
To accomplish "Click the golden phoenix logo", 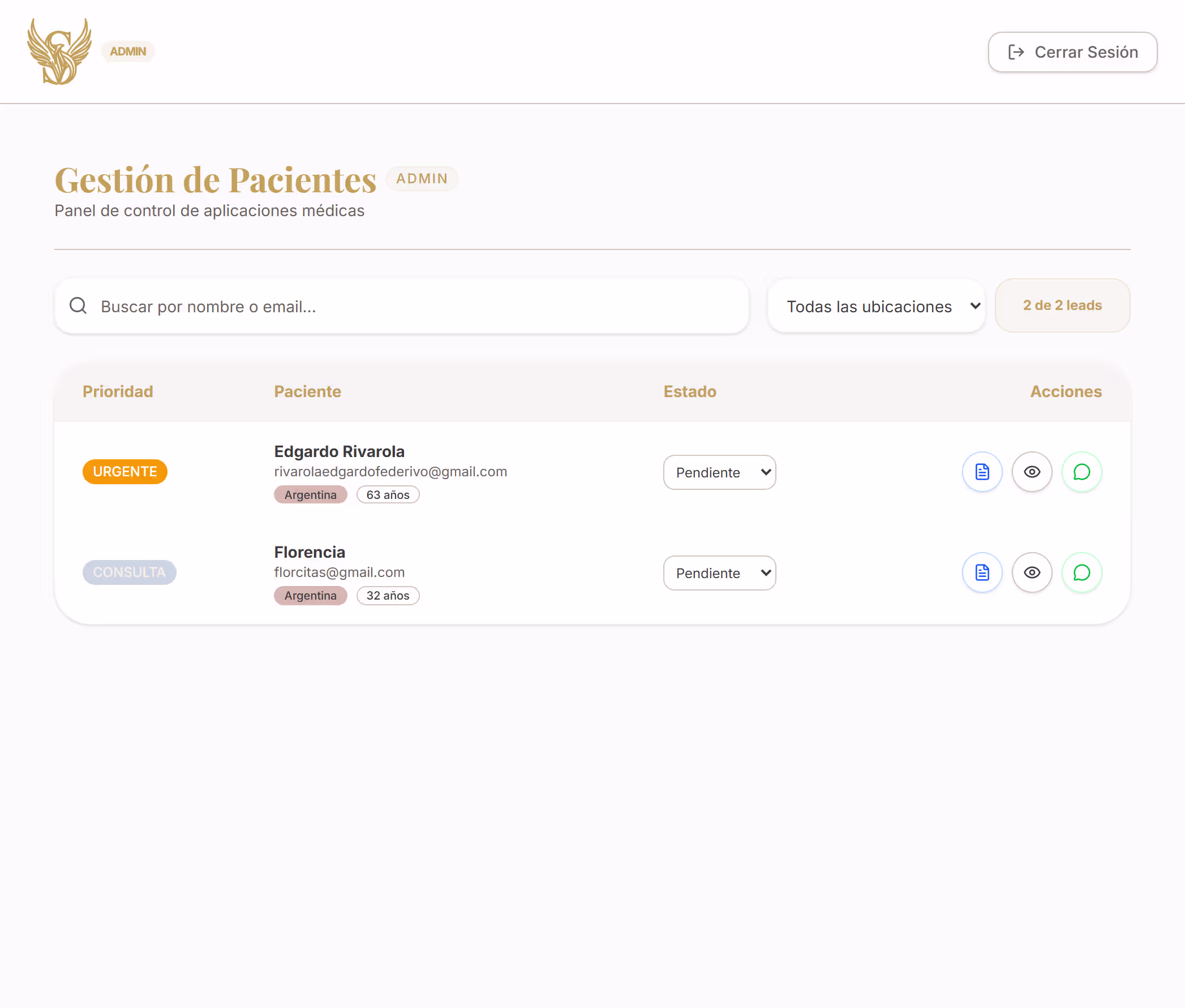I will pos(59,51).
